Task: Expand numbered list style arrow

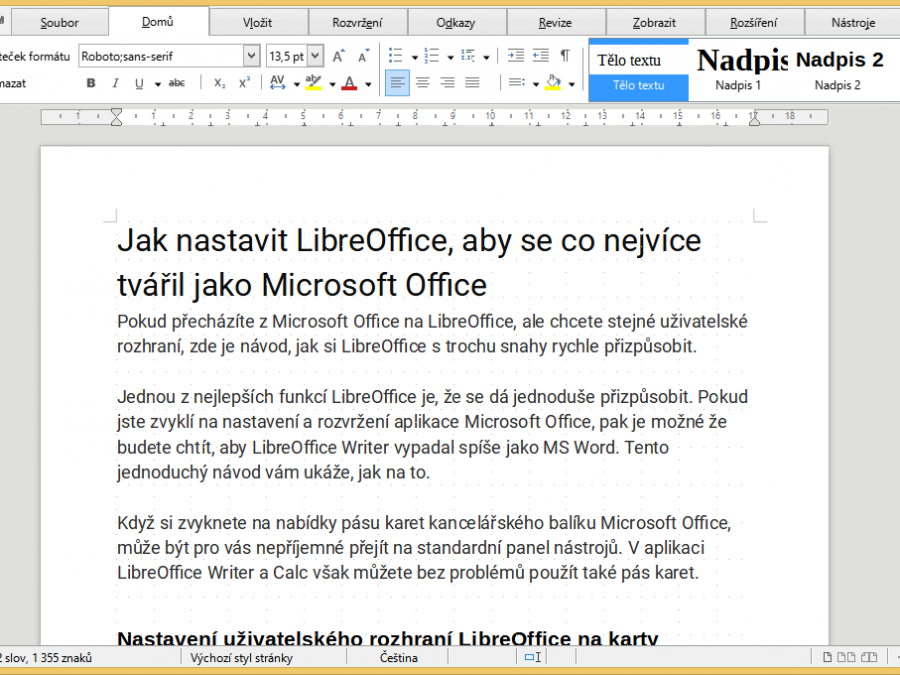Action: [x=451, y=57]
